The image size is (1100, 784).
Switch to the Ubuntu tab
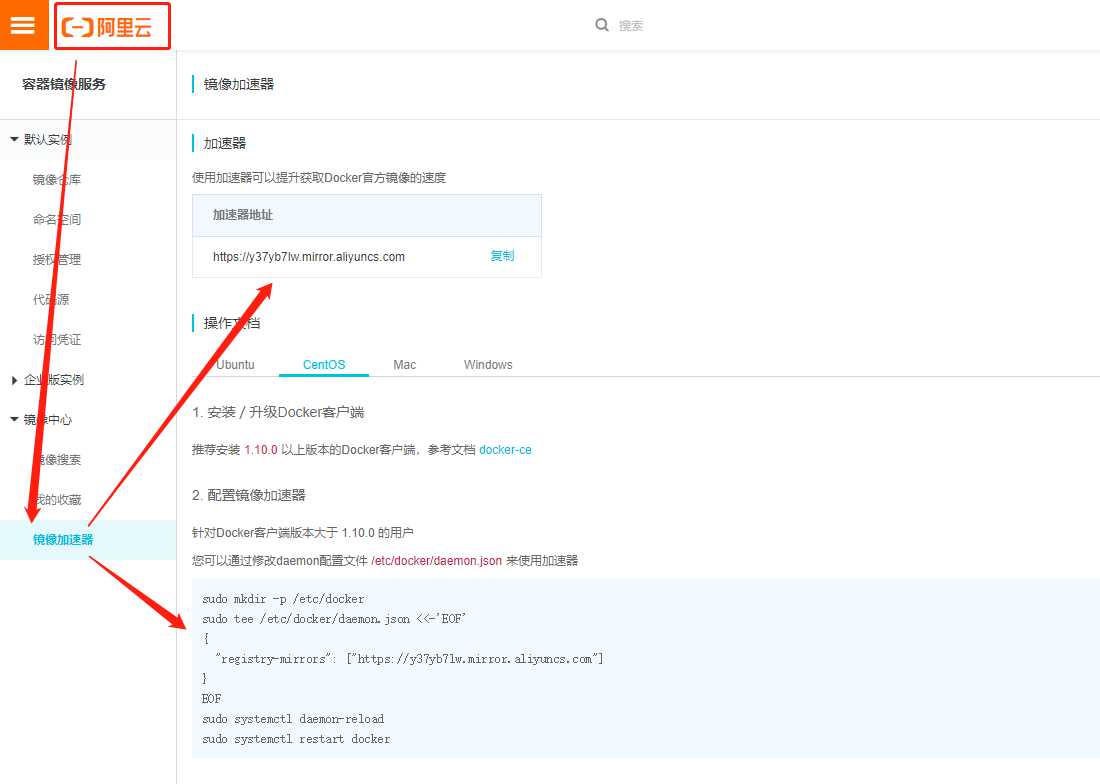[235, 365]
